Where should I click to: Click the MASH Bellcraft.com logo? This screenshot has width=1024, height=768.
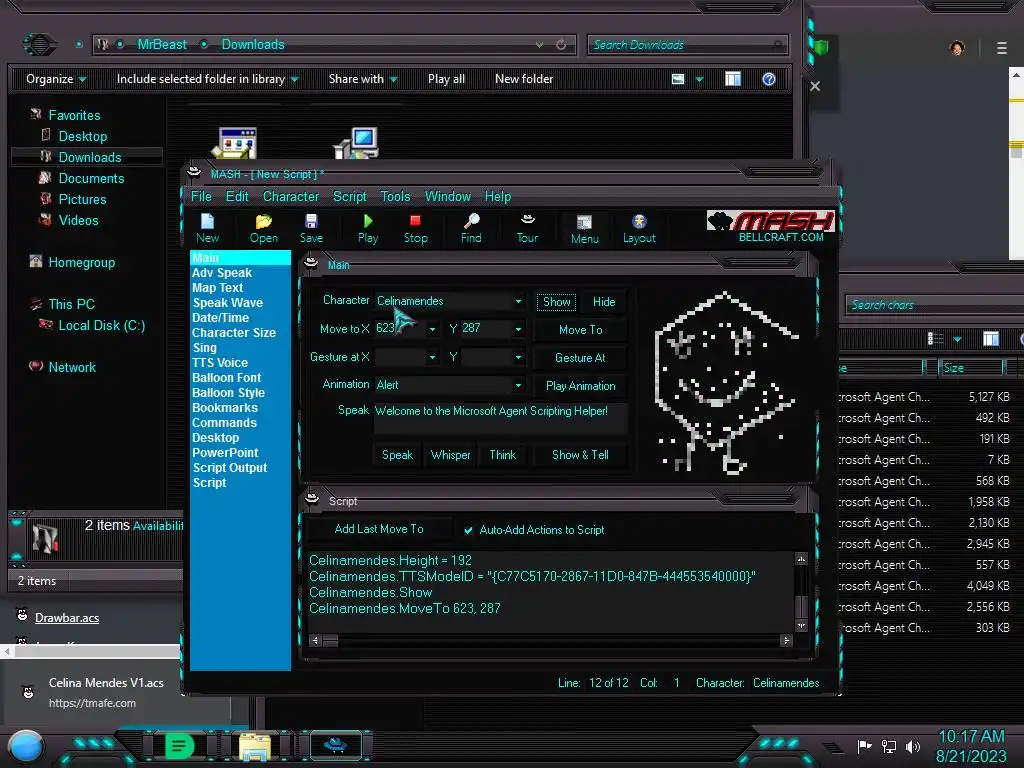pos(771,227)
